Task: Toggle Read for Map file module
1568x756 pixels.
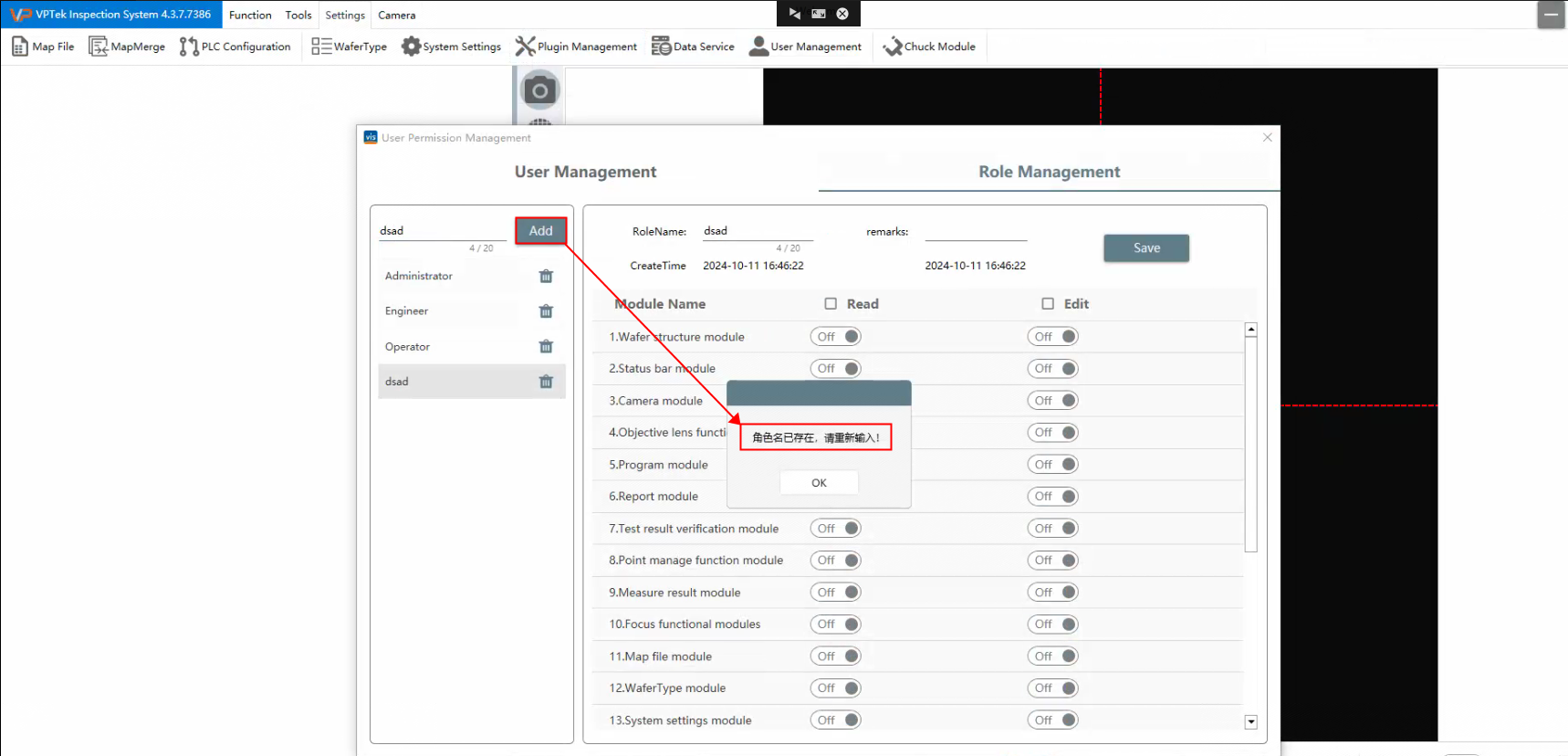Action: (x=836, y=656)
